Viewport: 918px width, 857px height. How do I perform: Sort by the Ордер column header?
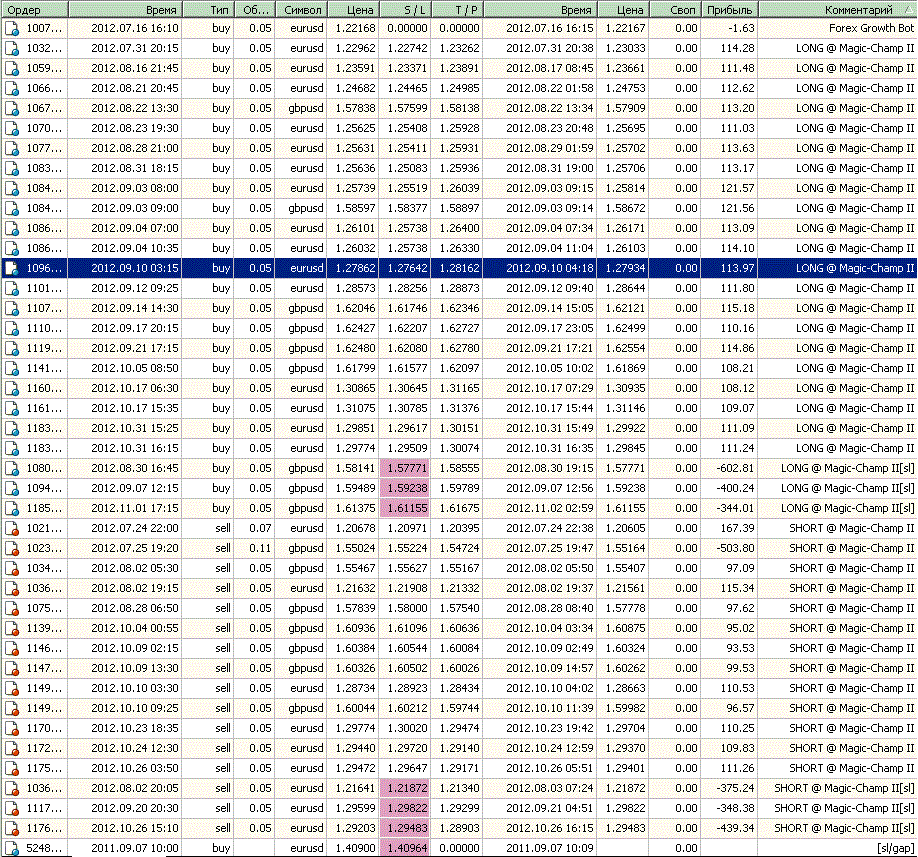35,9
